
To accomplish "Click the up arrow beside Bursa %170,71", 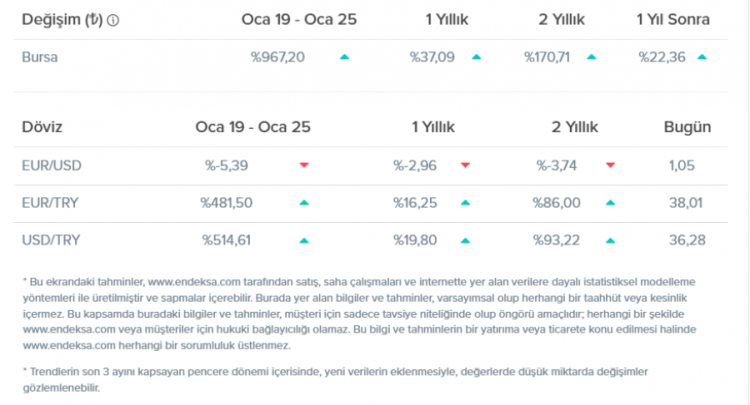I will [x=591, y=57].
